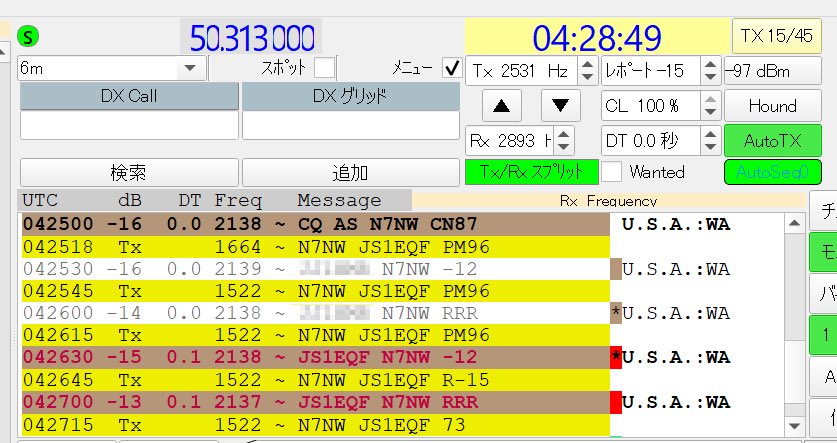The image size is (837, 443).
Task: Click the Hound mode button
Action: pyautogui.click(x=772, y=106)
